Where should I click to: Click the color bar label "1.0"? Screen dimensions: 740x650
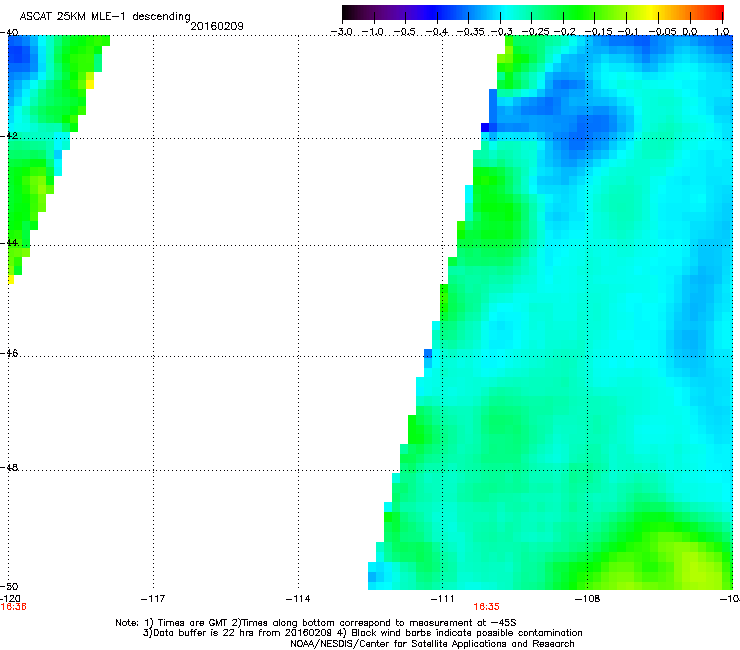(x=722, y=32)
